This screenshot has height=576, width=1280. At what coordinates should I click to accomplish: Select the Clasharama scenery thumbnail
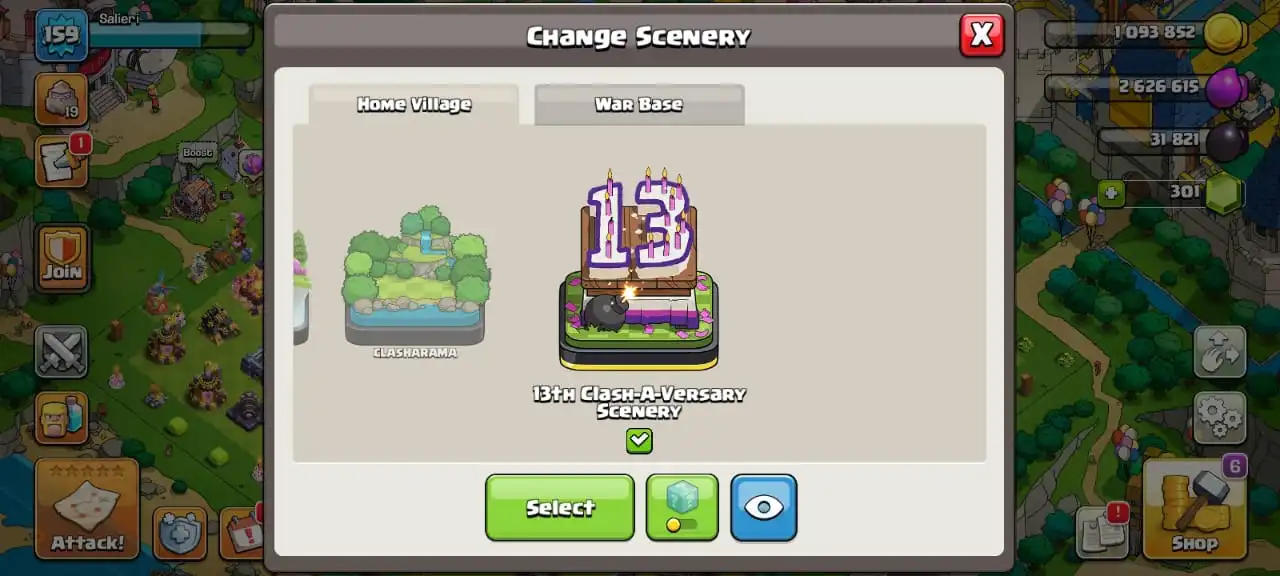tap(415, 281)
